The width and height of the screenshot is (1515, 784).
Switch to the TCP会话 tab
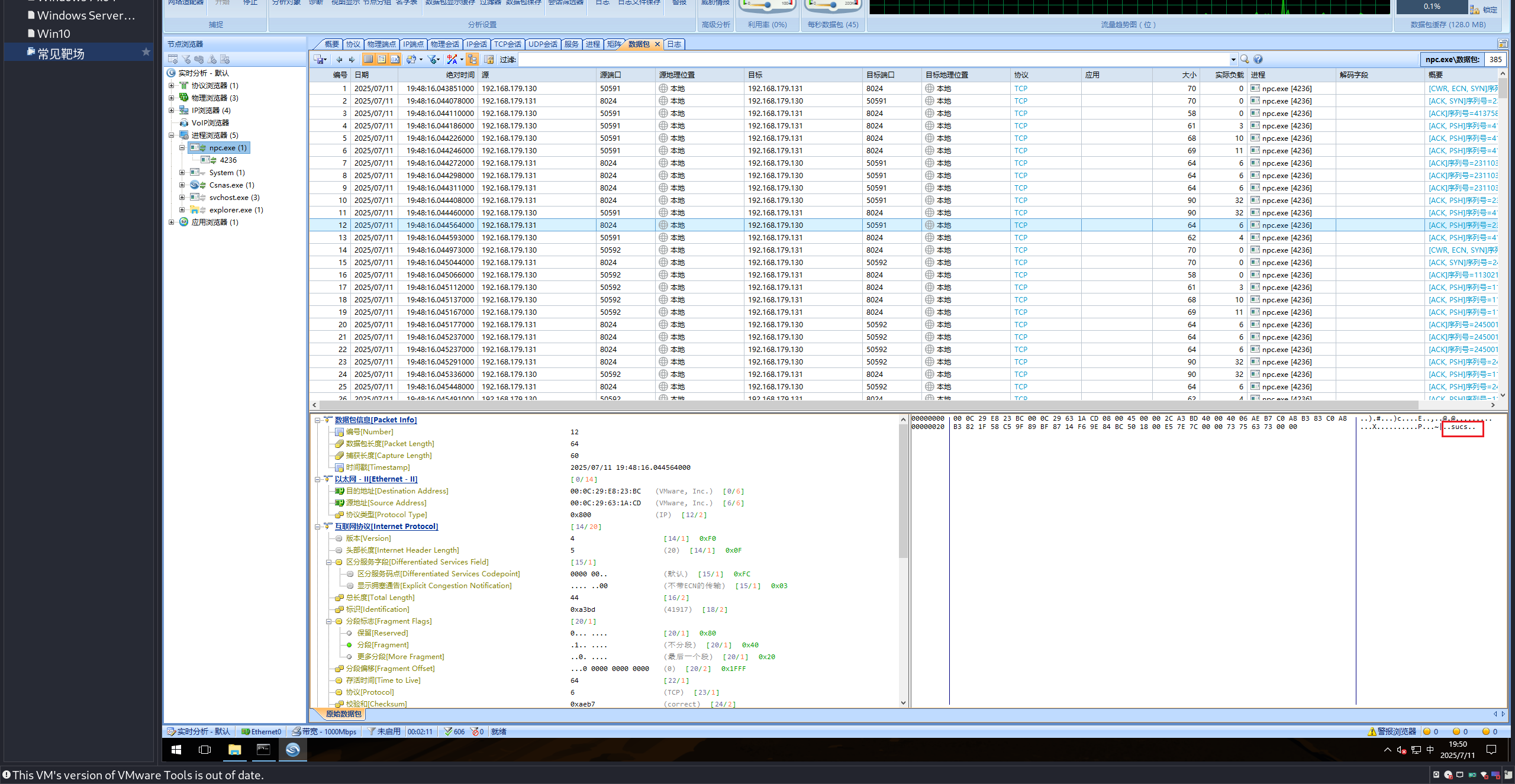[x=507, y=44]
